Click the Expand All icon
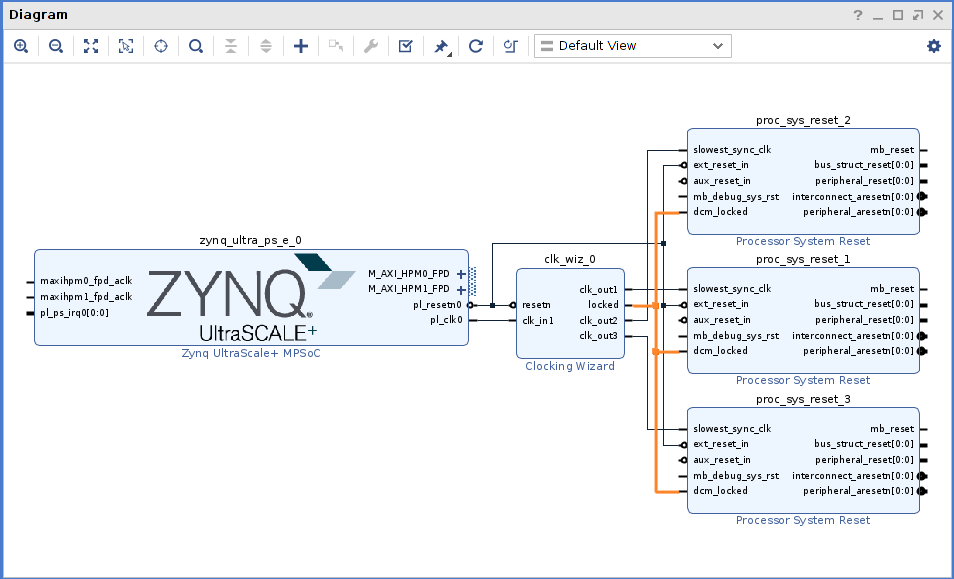 (x=266, y=46)
